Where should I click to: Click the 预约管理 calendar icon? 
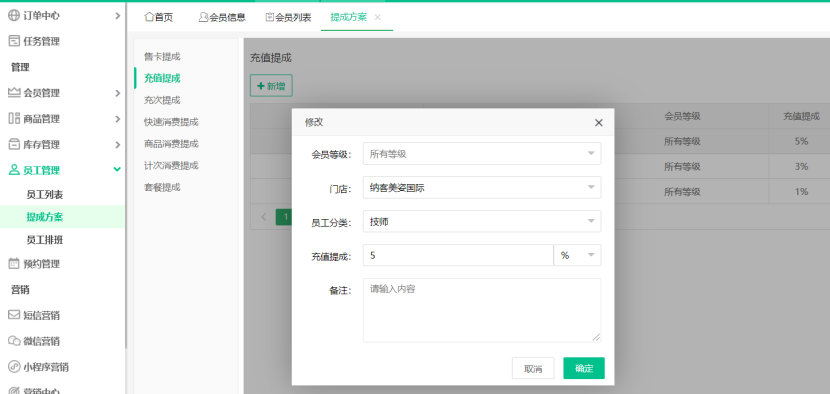14,263
